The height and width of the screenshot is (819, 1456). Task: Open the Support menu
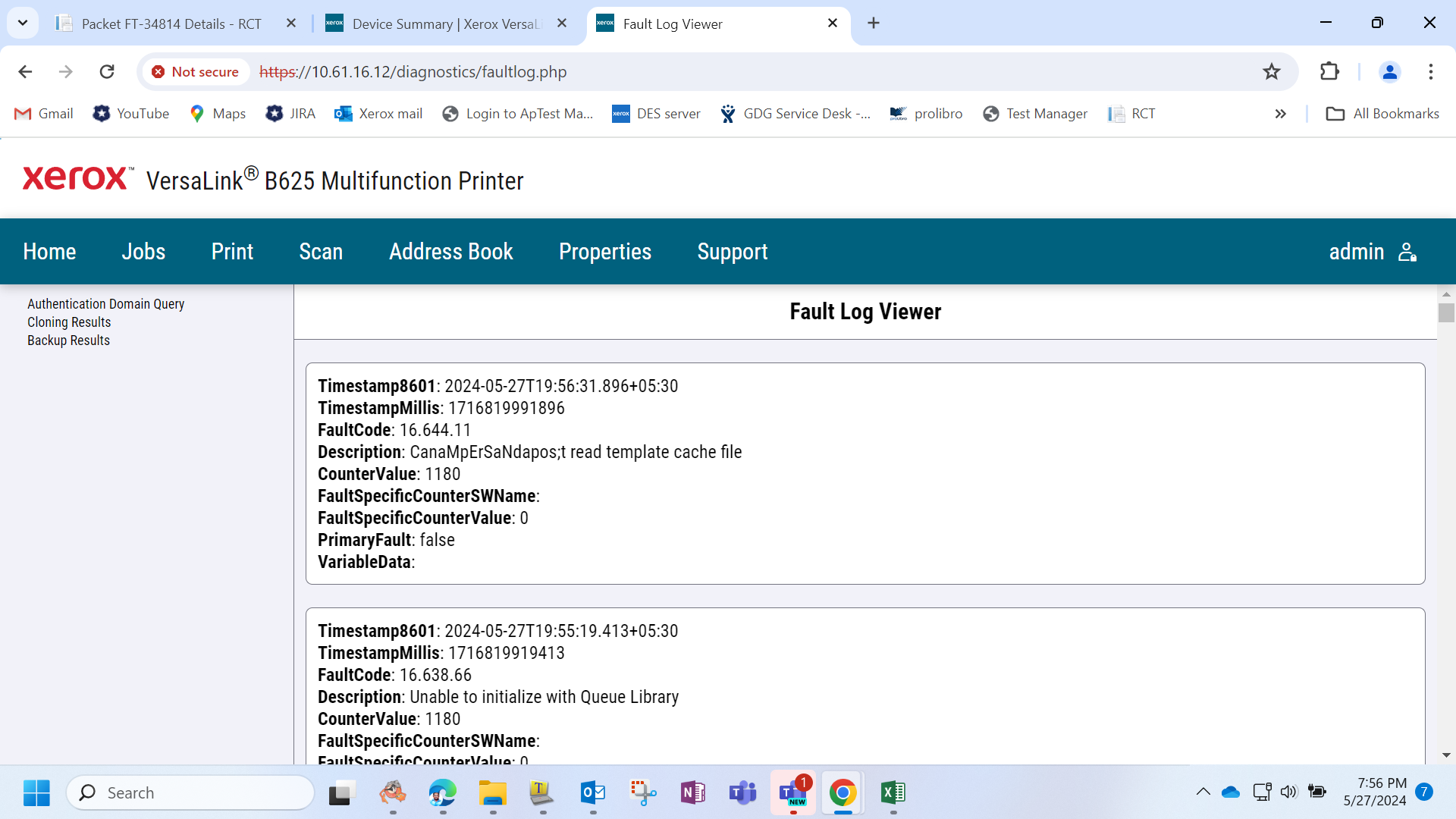coord(732,252)
